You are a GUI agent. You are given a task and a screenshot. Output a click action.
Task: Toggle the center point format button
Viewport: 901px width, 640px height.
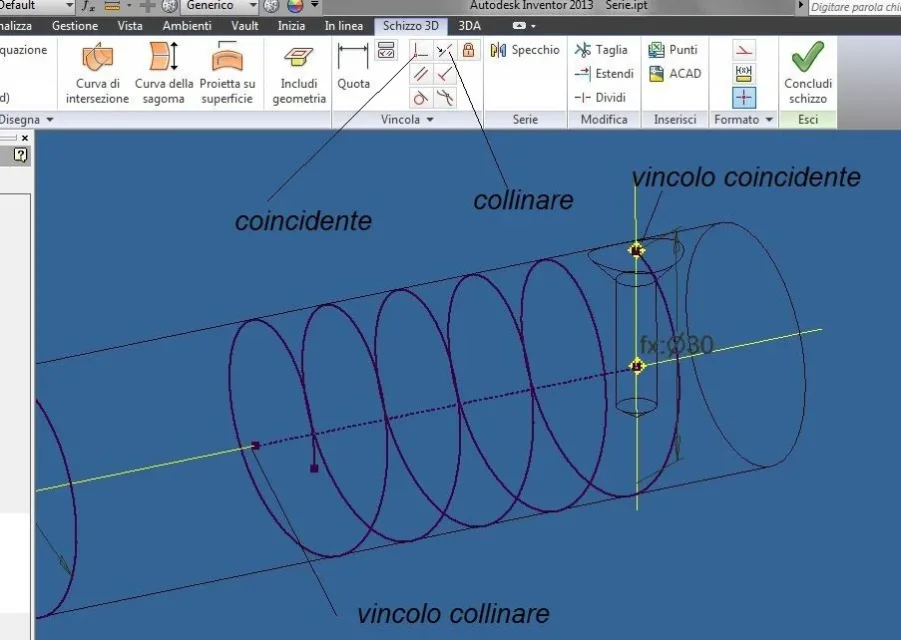[x=744, y=98]
